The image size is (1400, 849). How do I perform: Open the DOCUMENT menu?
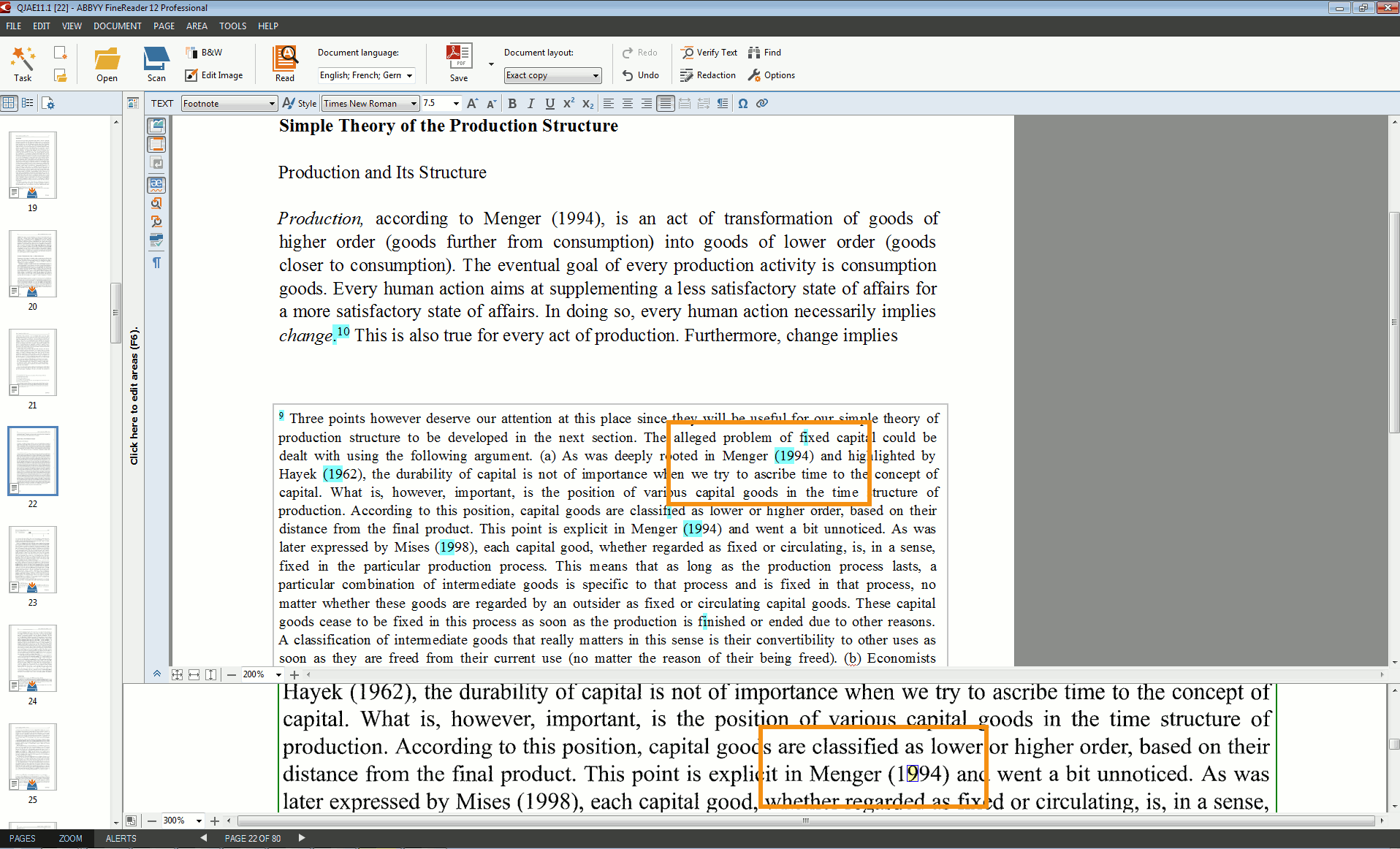tap(118, 26)
